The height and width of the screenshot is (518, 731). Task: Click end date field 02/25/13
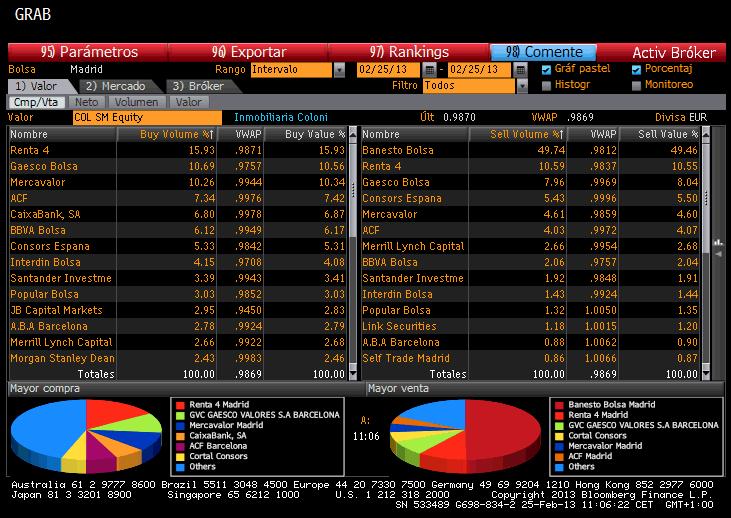[x=480, y=70]
